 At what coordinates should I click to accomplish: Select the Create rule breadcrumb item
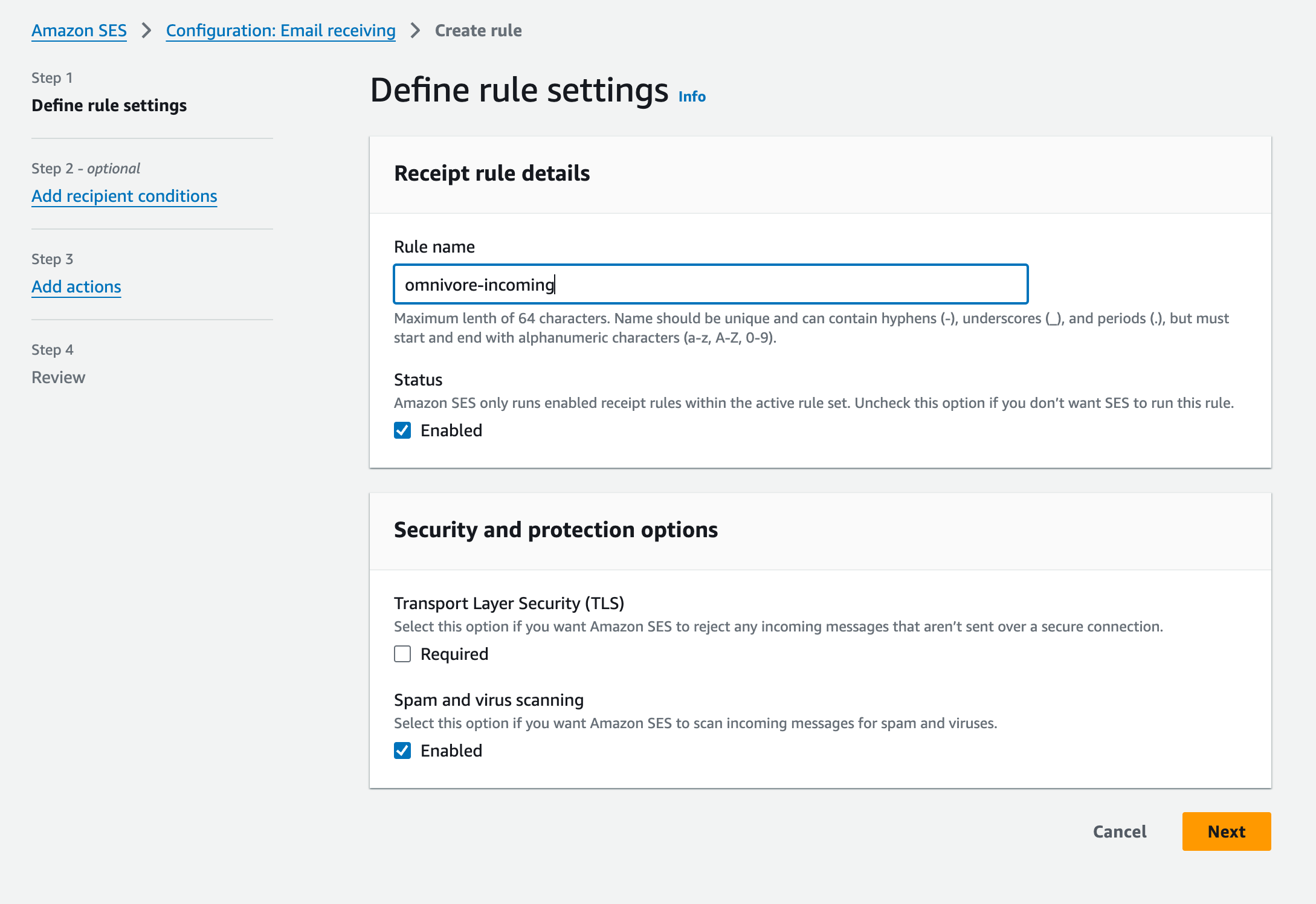pos(477,30)
